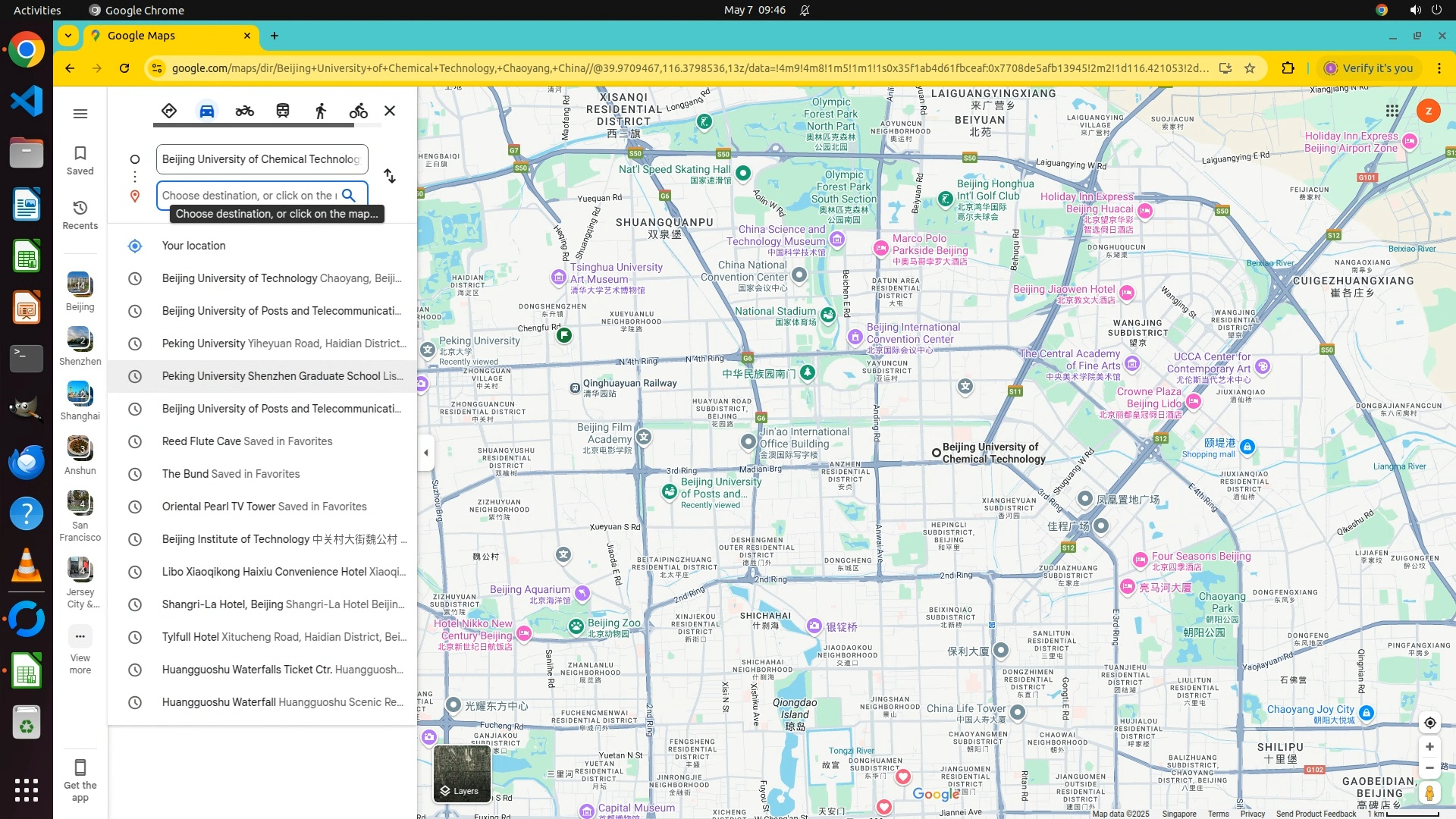Collapse the side panel arrow
The image size is (1456, 819).
[x=426, y=453]
